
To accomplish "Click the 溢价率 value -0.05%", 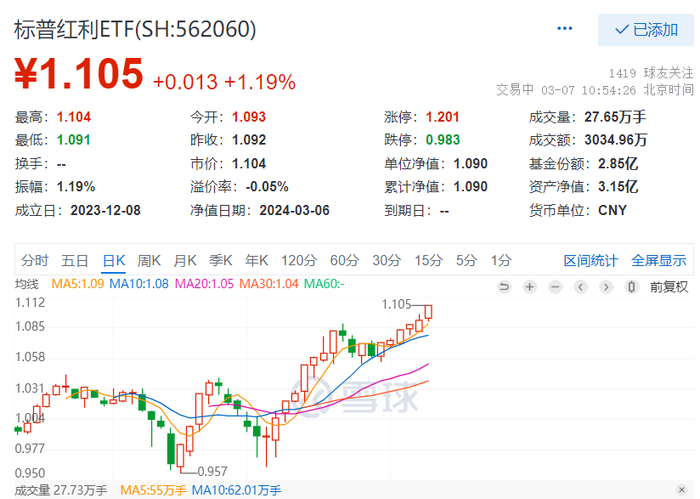I will [x=267, y=187].
